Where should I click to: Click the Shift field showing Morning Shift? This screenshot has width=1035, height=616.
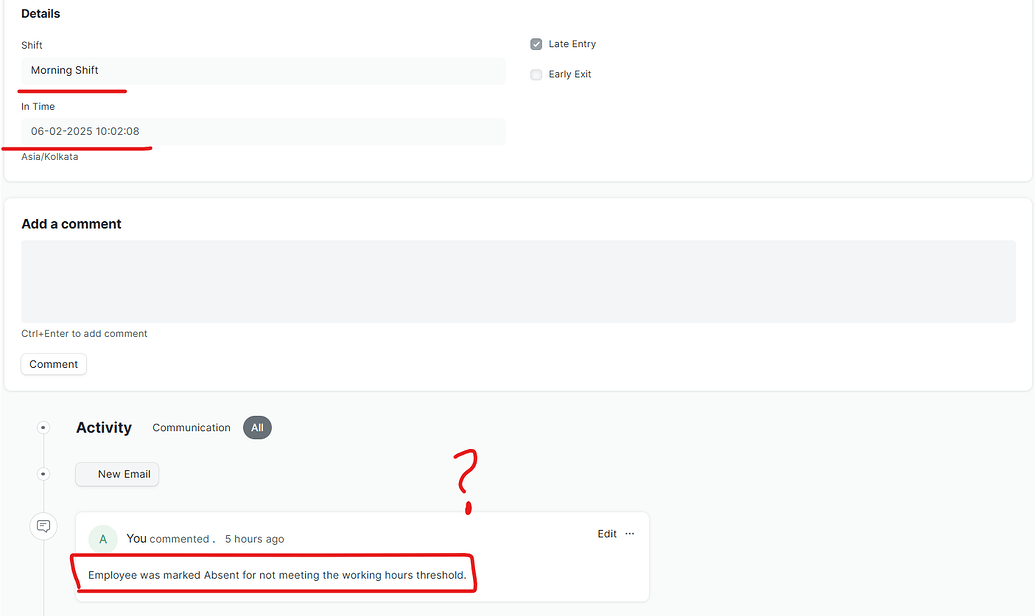(x=263, y=71)
